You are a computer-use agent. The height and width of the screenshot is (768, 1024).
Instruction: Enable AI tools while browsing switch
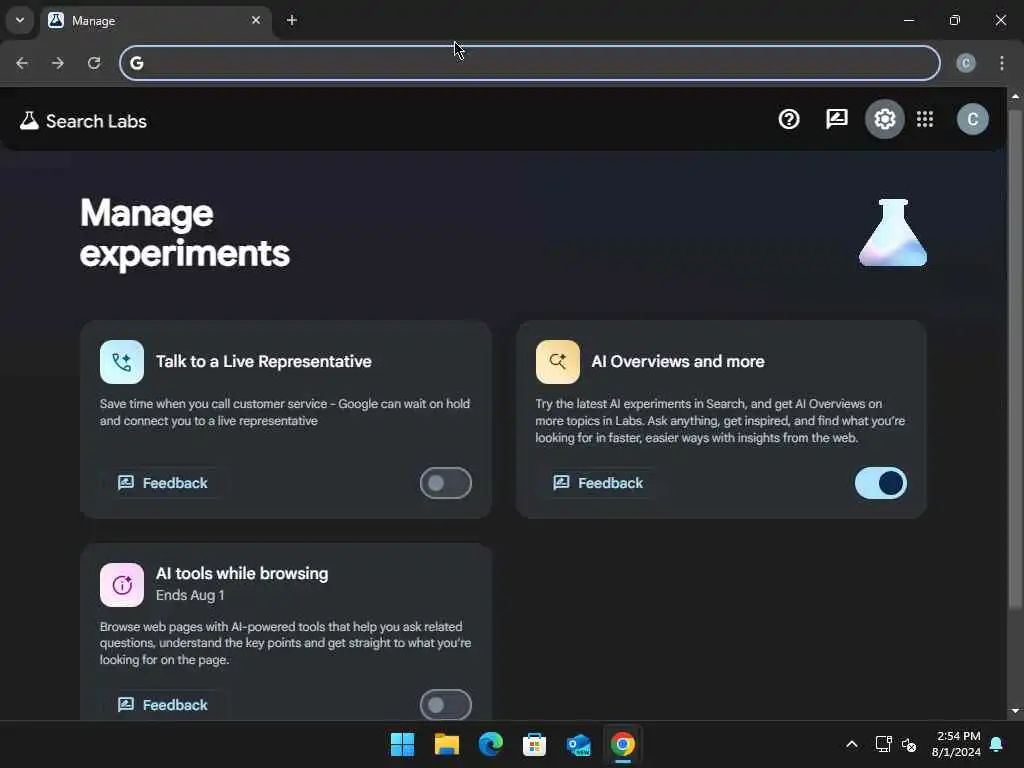tap(445, 705)
